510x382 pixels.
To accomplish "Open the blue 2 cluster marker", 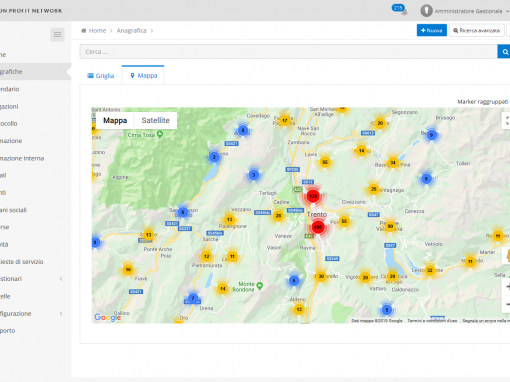I will 214,157.
